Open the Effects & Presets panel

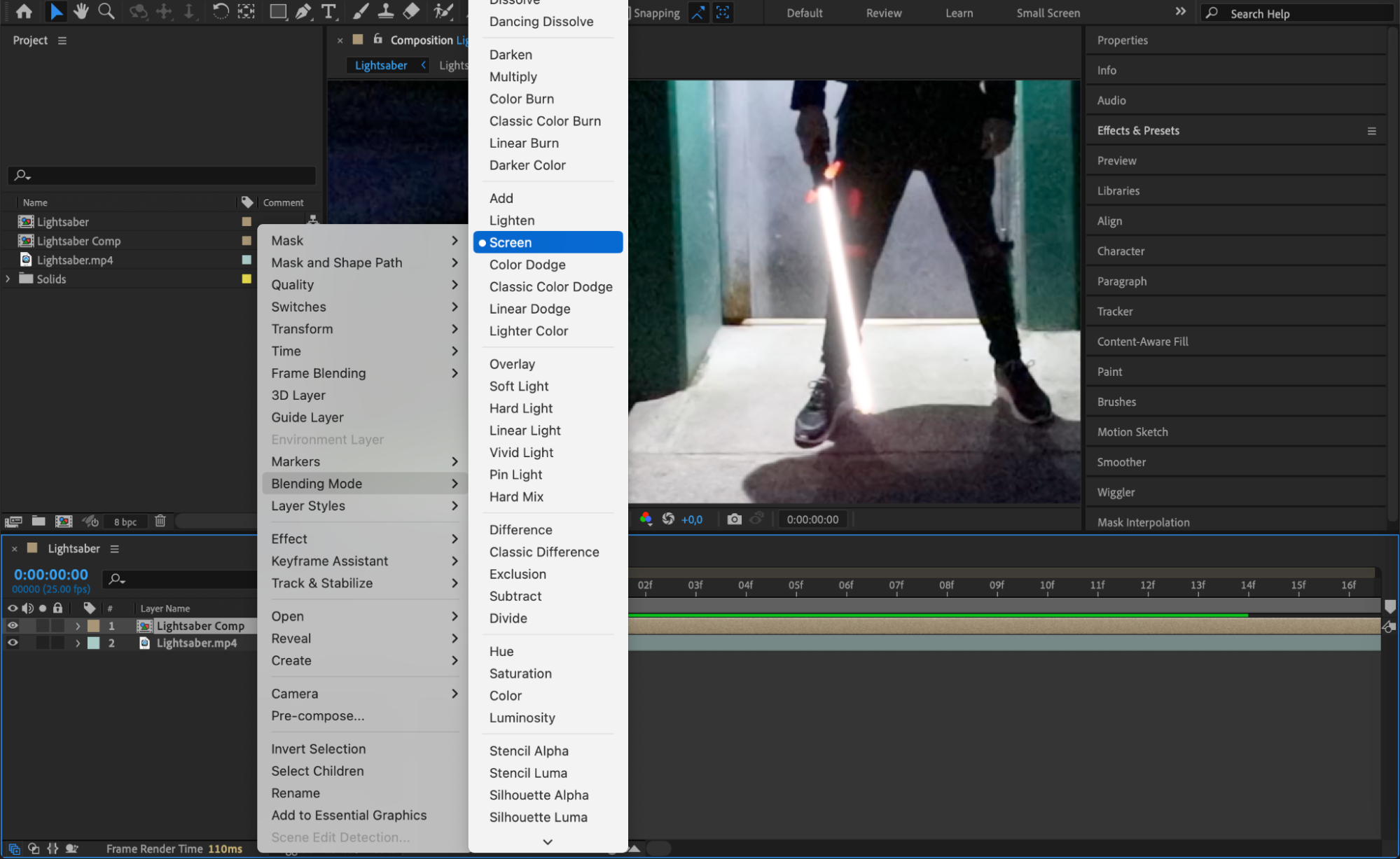pos(1138,130)
